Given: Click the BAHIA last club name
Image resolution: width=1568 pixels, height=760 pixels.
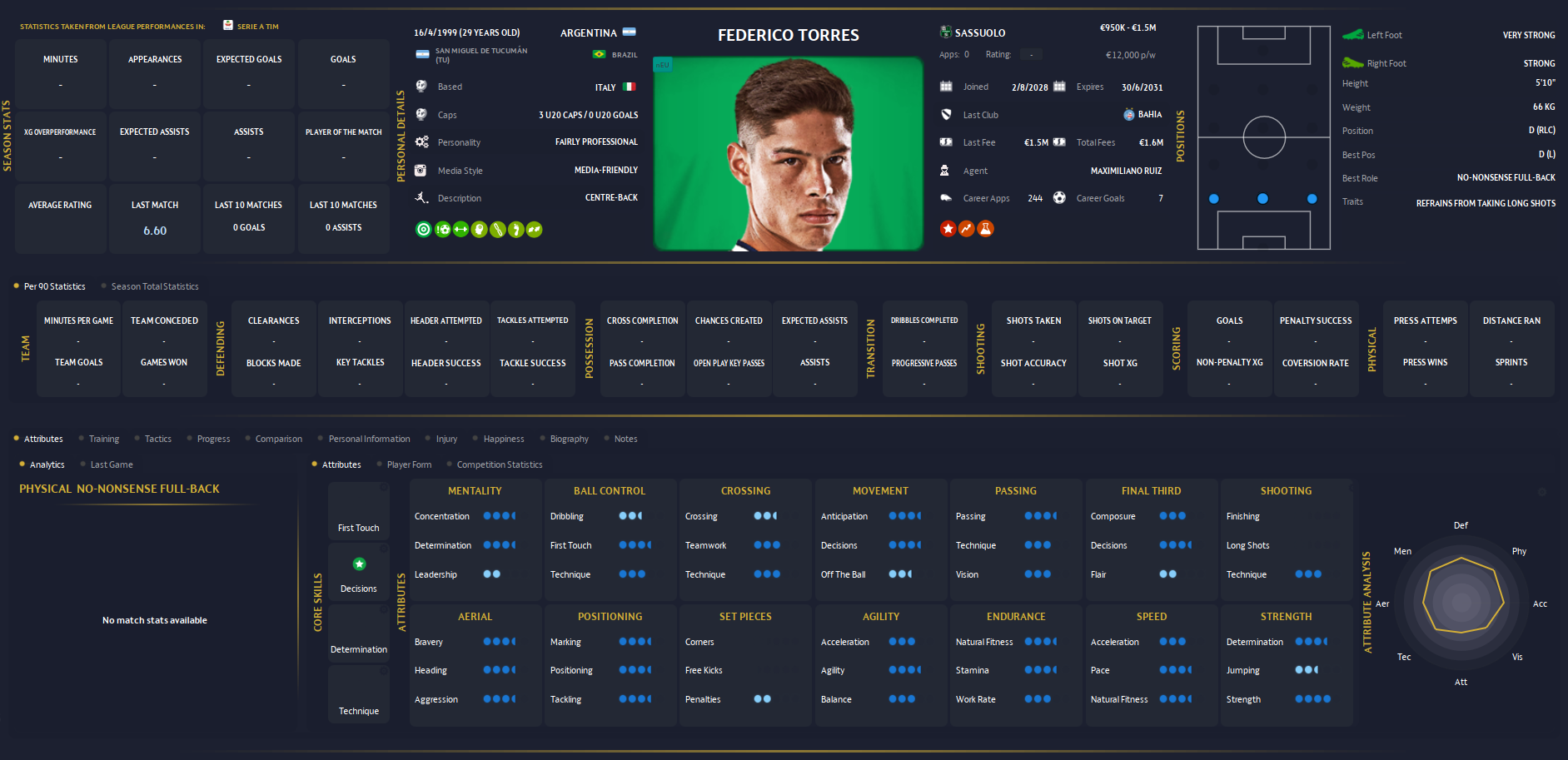Looking at the screenshot, I should [1150, 115].
